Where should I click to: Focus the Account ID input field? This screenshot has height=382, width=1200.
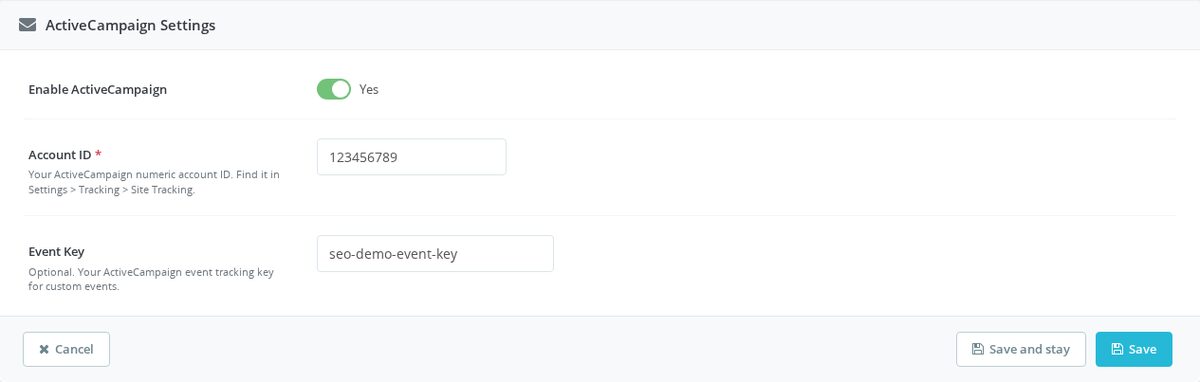pyautogui.click(x=411, y=157)
